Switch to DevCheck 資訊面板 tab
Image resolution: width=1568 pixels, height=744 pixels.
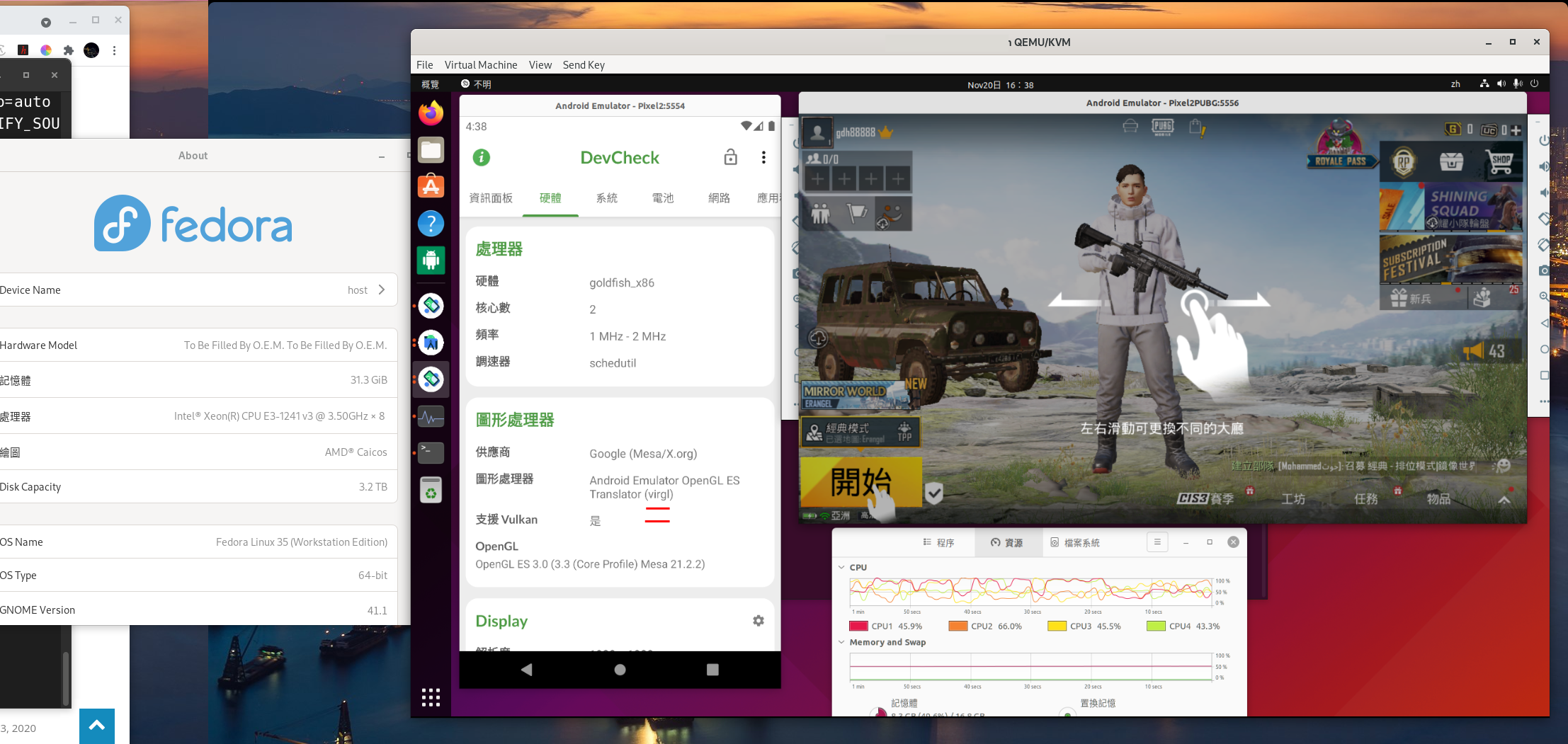tap(491, 198)
